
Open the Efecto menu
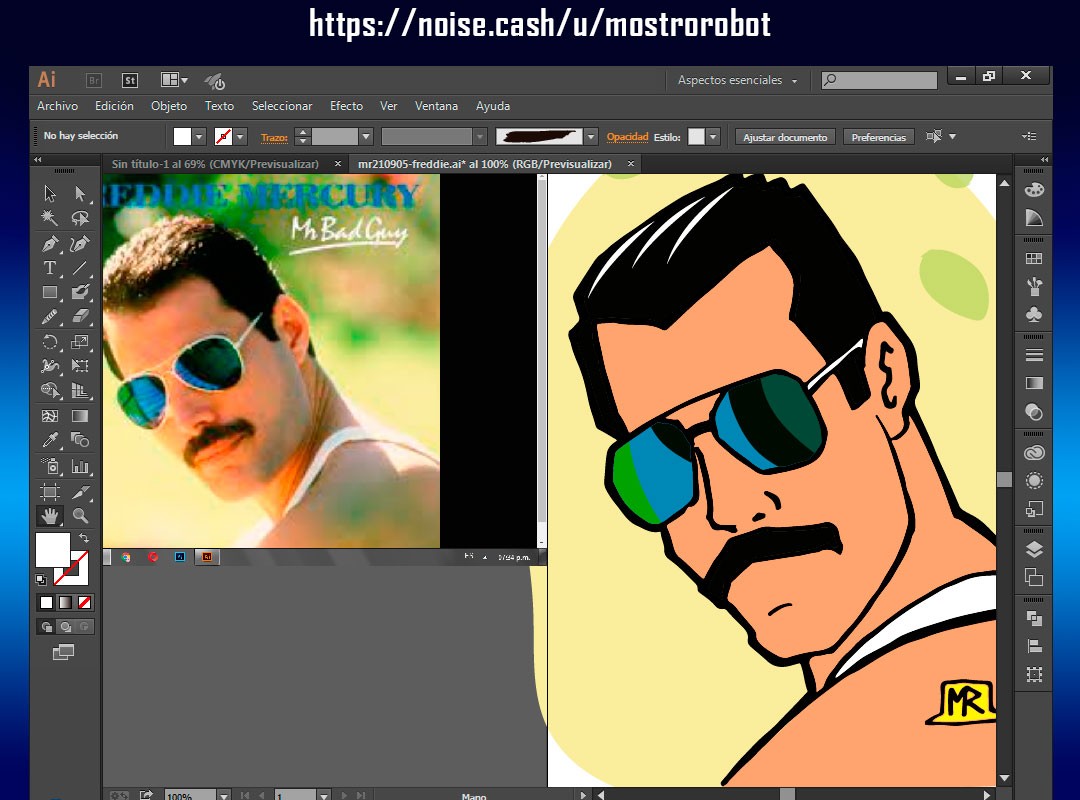346,106
